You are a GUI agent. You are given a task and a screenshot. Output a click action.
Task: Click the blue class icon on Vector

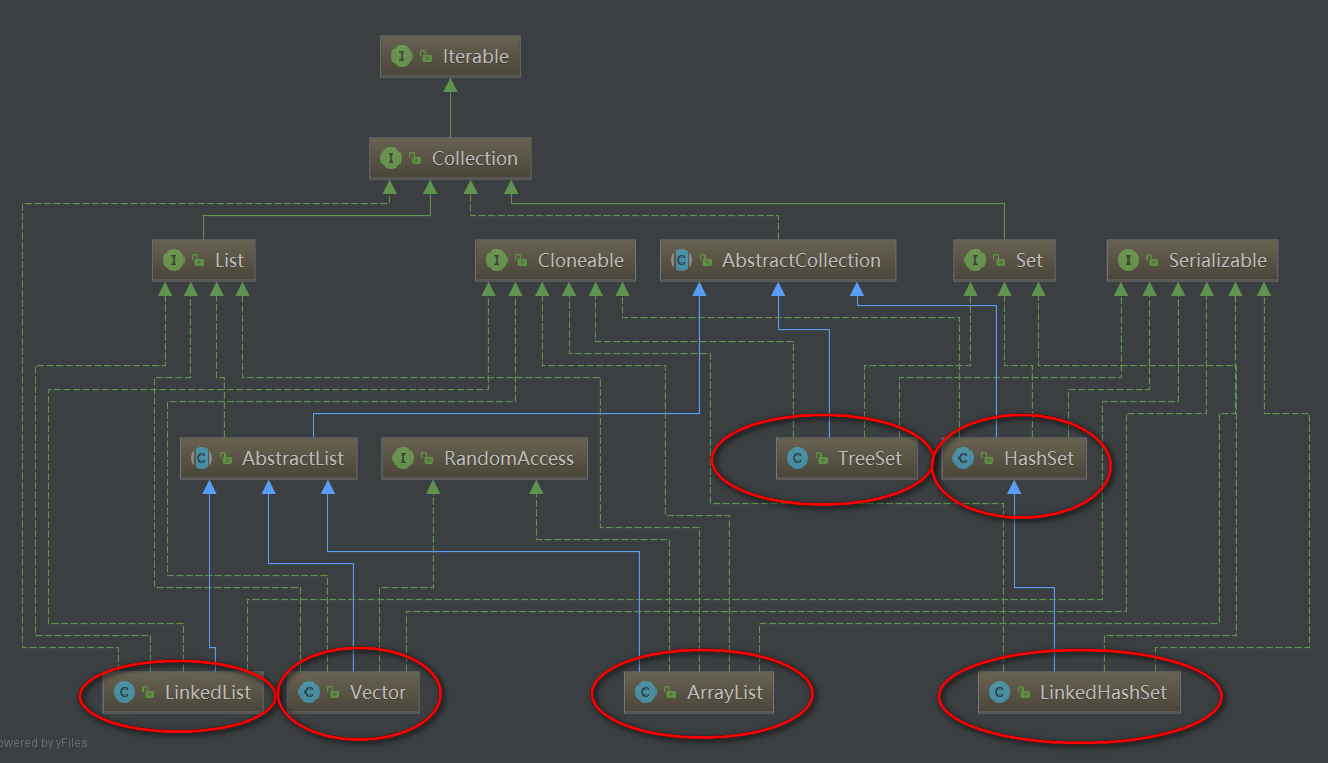pos(309,692)
